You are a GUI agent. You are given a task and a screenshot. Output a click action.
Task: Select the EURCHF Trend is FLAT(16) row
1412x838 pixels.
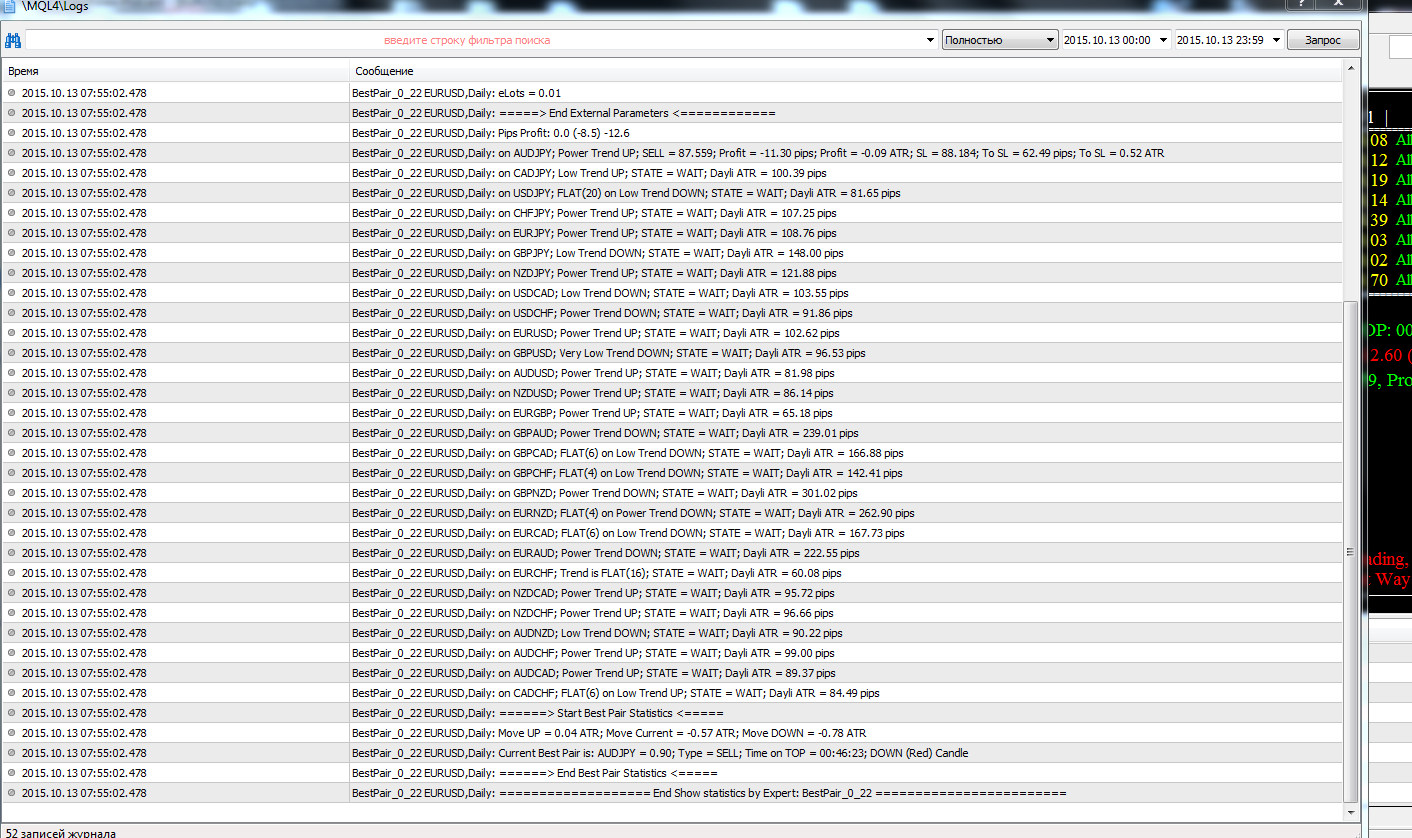point(672,573)
